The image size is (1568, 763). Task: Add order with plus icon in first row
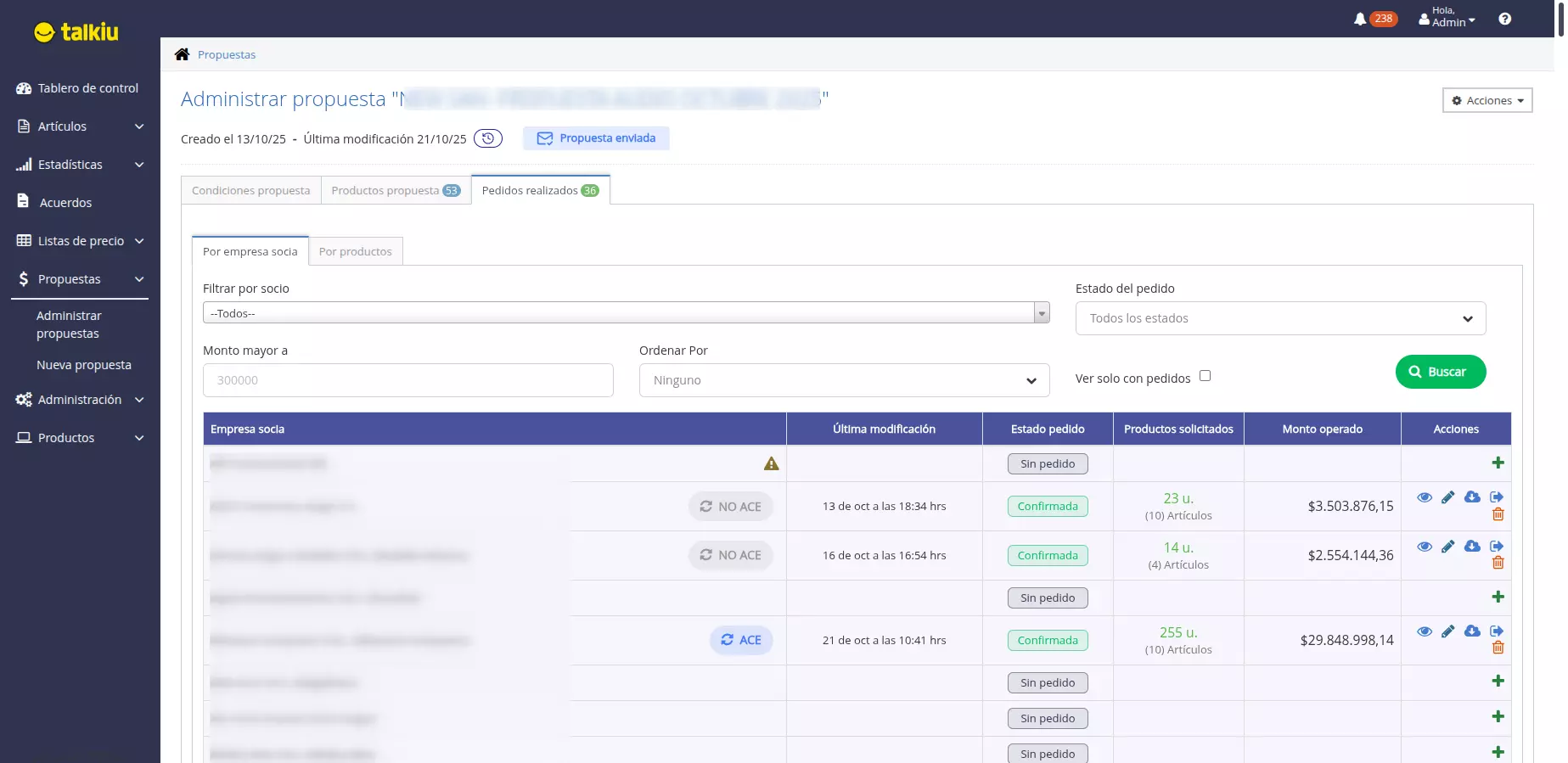1498,463
